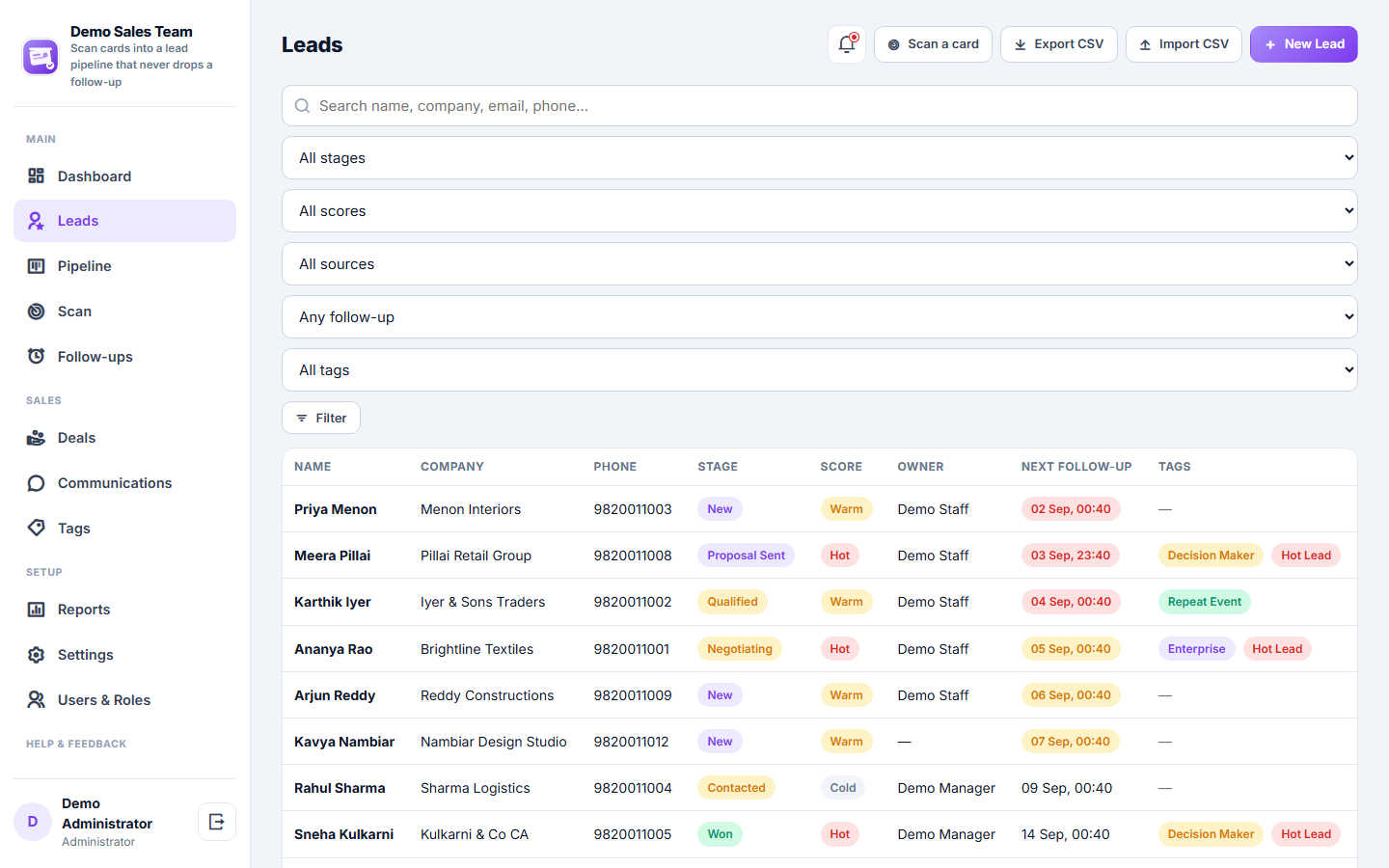Click the Cold score badge for Rahul Sharma
Image resolution: width=1389 pixels, height=868 pixels.
[x=843, y=788]
